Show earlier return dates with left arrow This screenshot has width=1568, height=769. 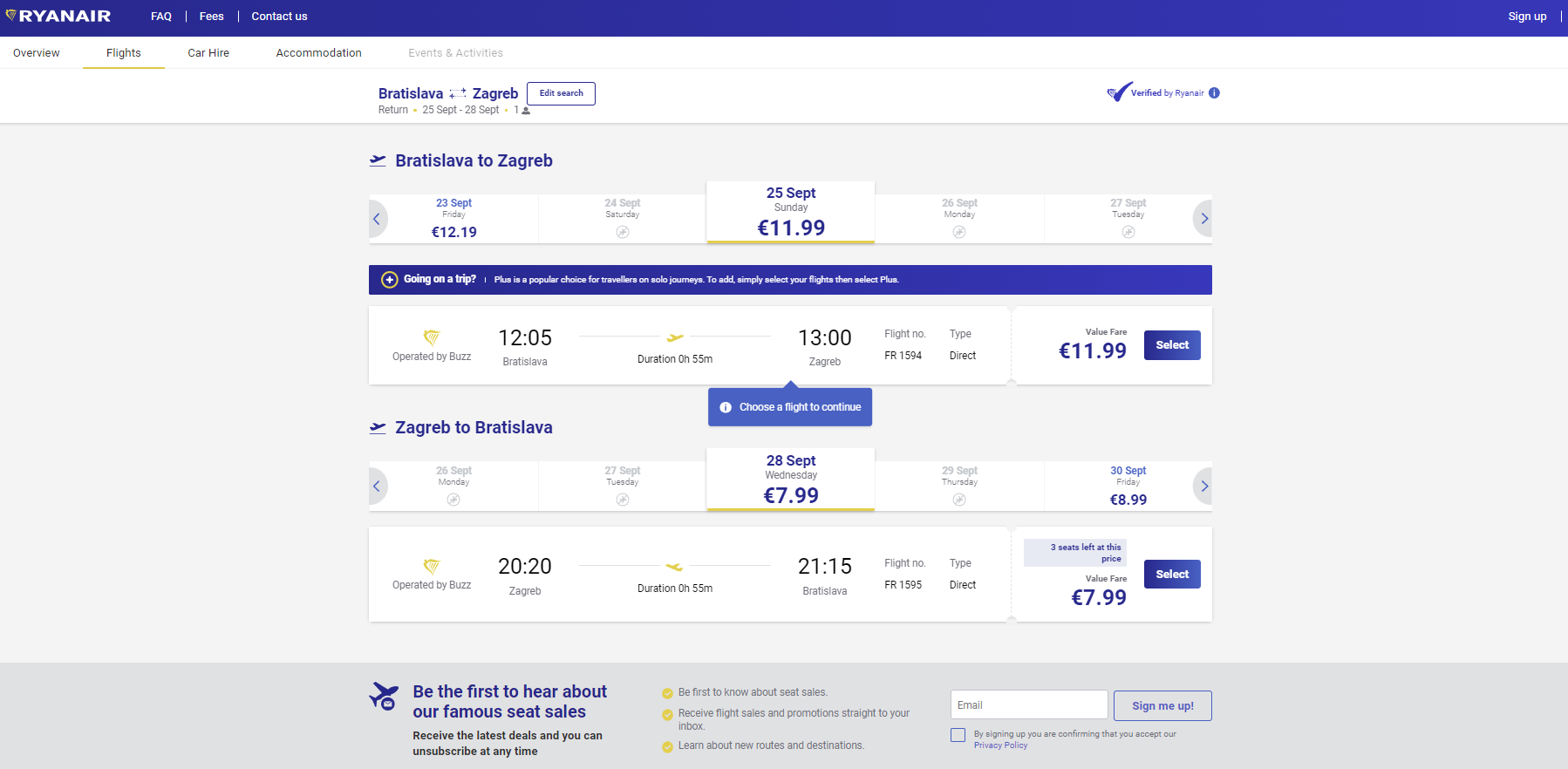point(377,487)
